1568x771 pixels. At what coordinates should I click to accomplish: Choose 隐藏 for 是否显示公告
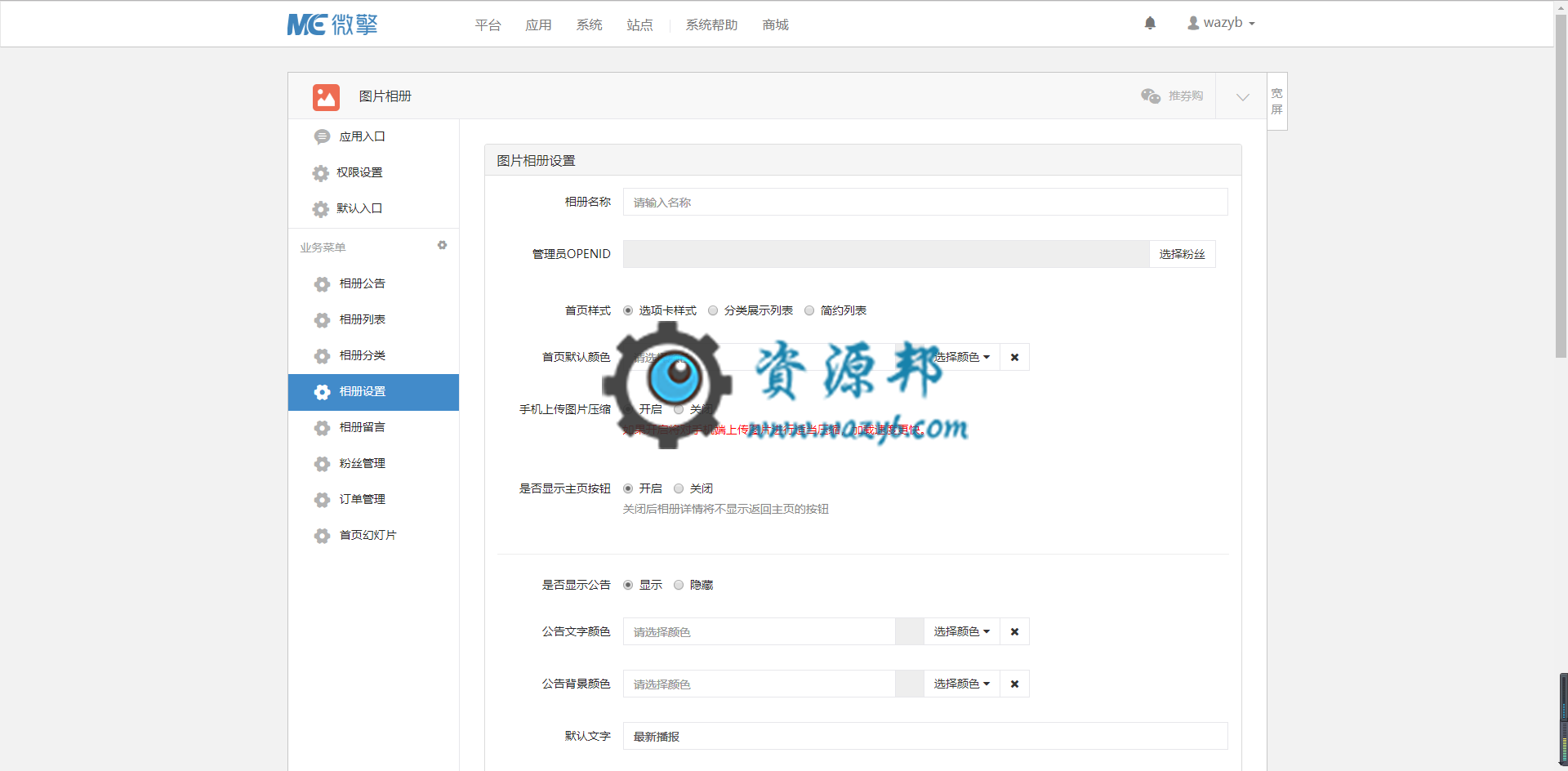coord(679,585)
